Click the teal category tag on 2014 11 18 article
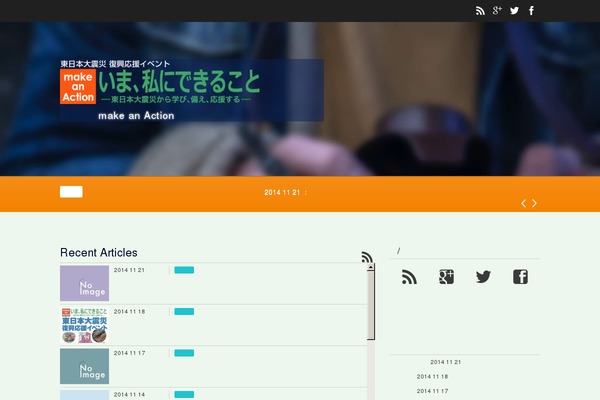600x400 pixels. click(184, 312)
